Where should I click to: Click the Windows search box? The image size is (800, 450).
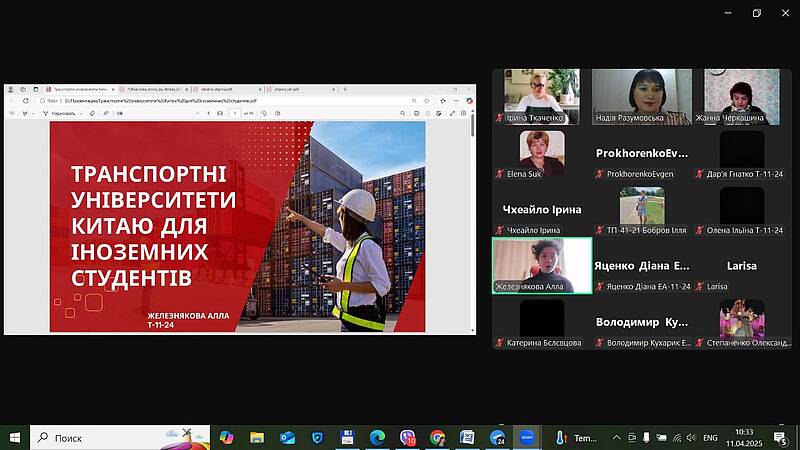pyautogui.click(x=120, y=438)
